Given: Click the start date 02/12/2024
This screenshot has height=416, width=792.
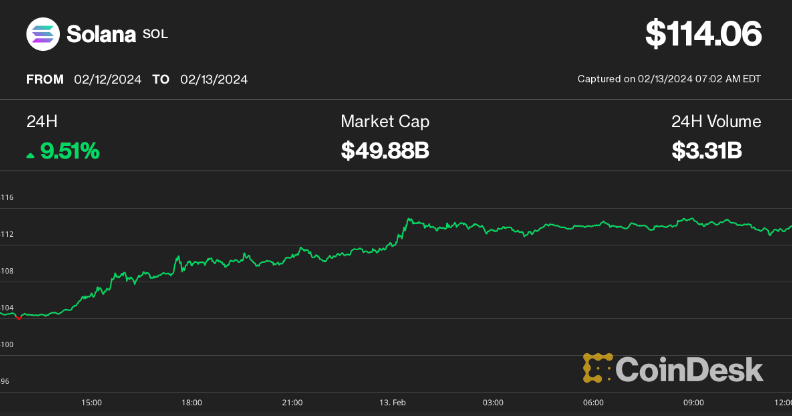Looking at the screenshot, I should (x=108, y=79).
